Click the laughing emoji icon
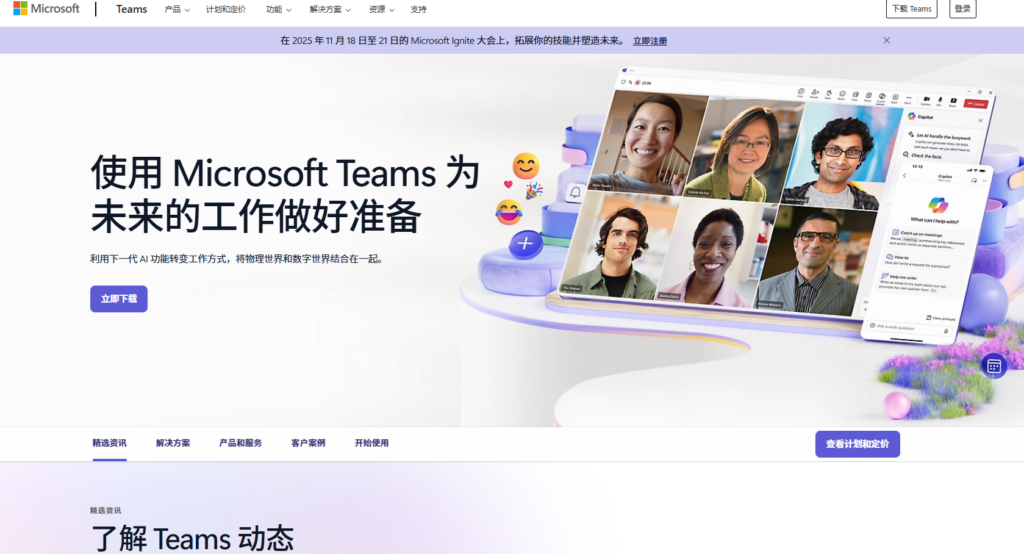Viewport: 1024px width, 554px height. [x=509, y=212]
